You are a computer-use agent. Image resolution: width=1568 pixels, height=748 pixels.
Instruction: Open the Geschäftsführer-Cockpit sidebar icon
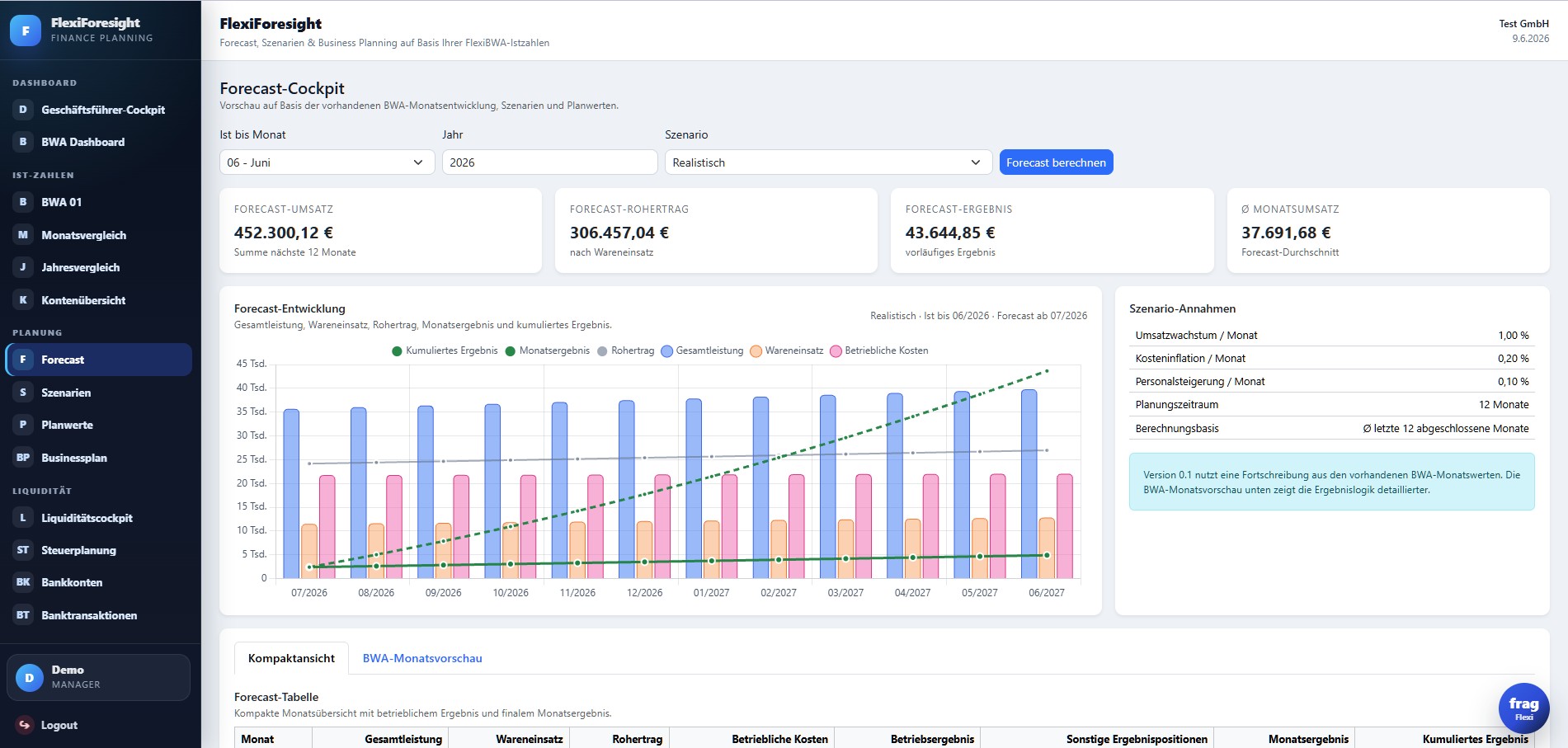point(23,110)
